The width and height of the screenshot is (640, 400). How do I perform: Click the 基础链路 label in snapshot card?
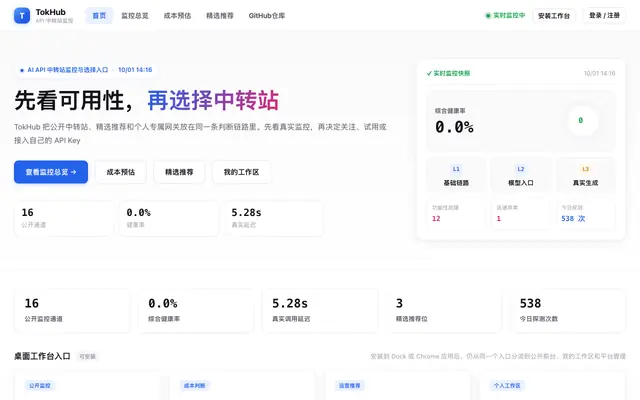tap(456, 183)
